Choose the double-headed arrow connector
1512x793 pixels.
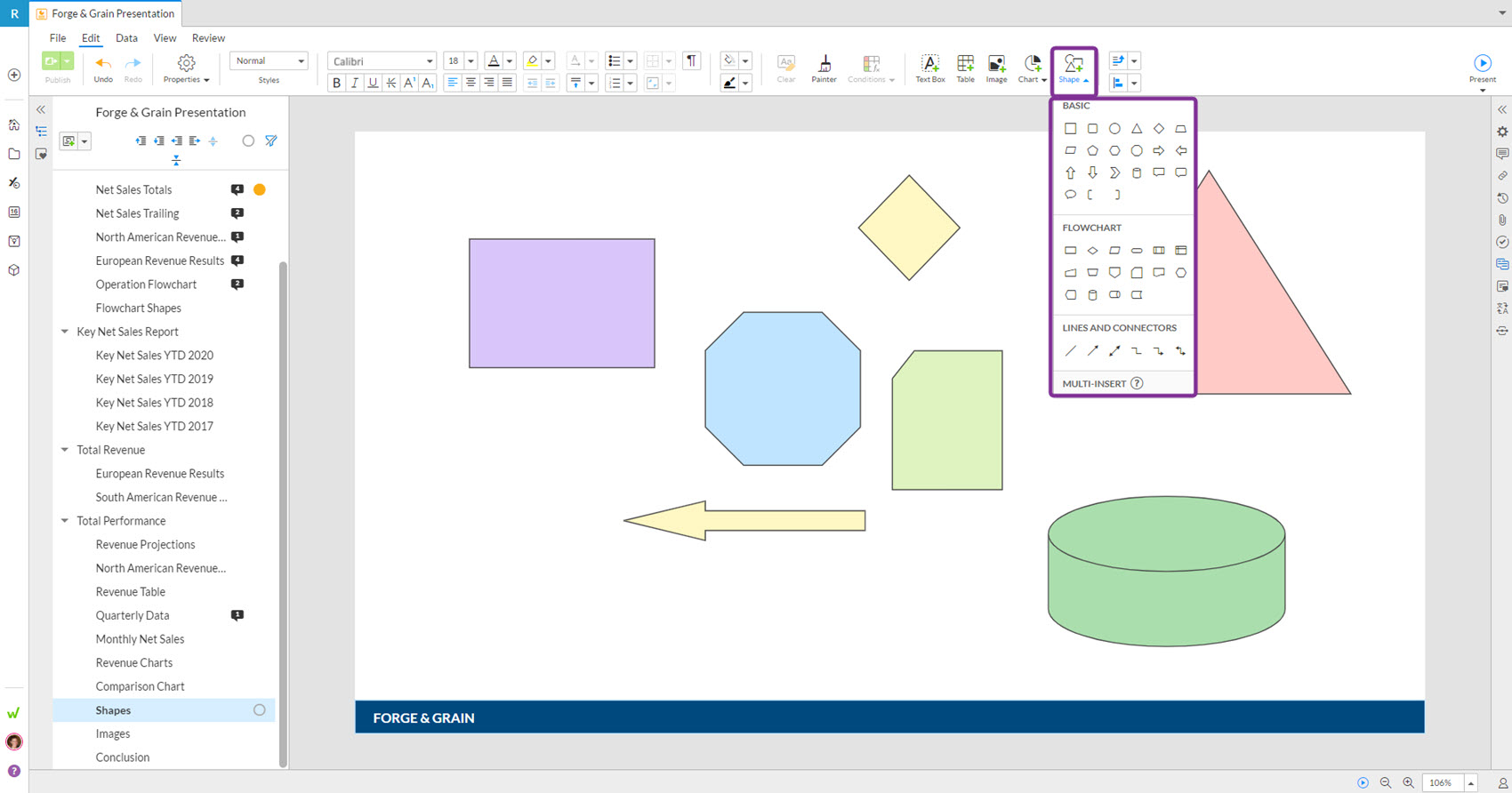click(x=1114, y=351)
